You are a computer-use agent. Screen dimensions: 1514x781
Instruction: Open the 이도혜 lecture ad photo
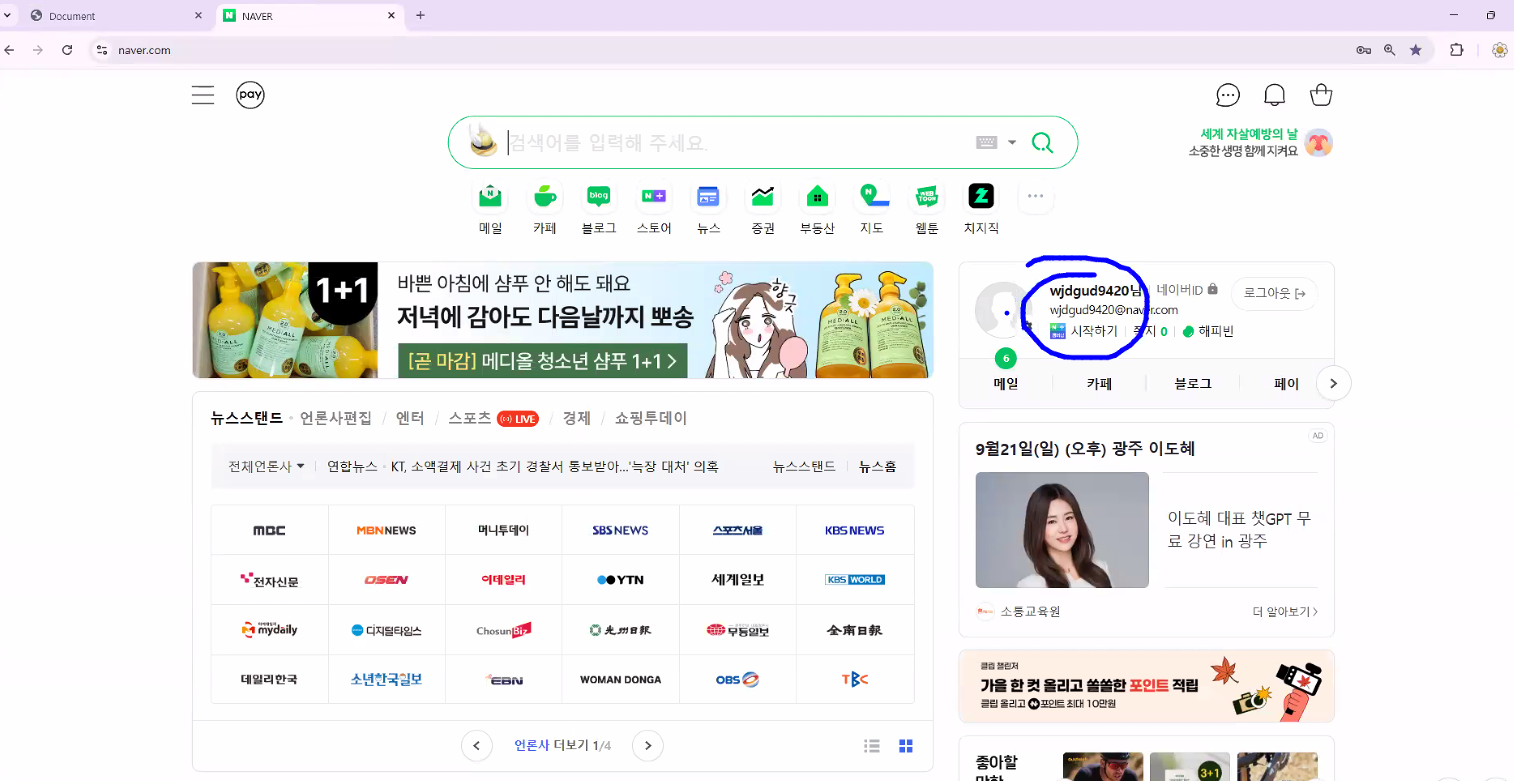tap(1062, 530)
